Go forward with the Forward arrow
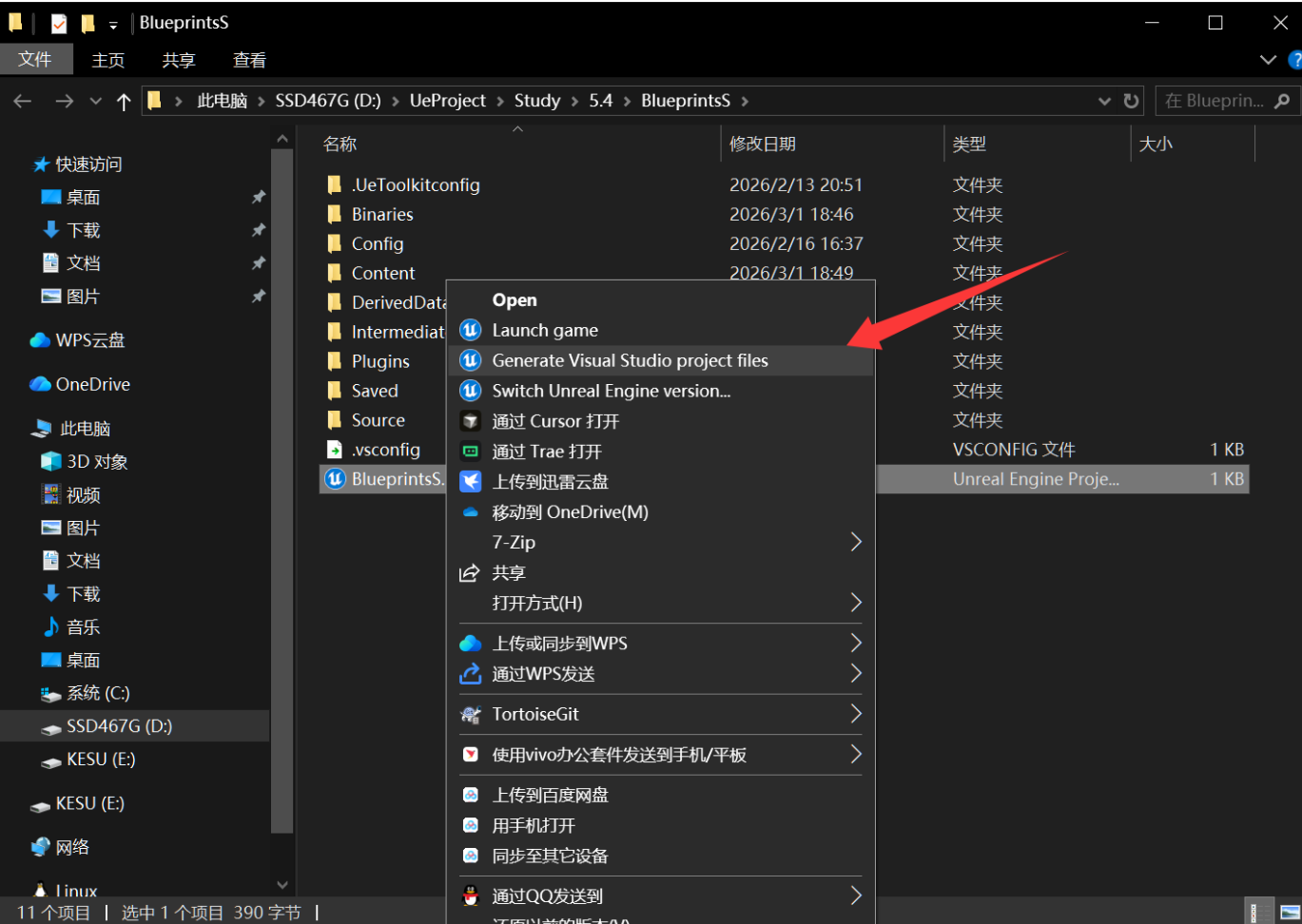Viewport: 1302px width, 924px height. (x=64, y=101)
